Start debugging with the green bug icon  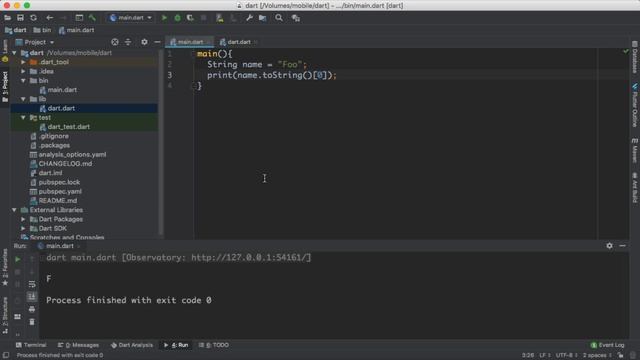177,18
